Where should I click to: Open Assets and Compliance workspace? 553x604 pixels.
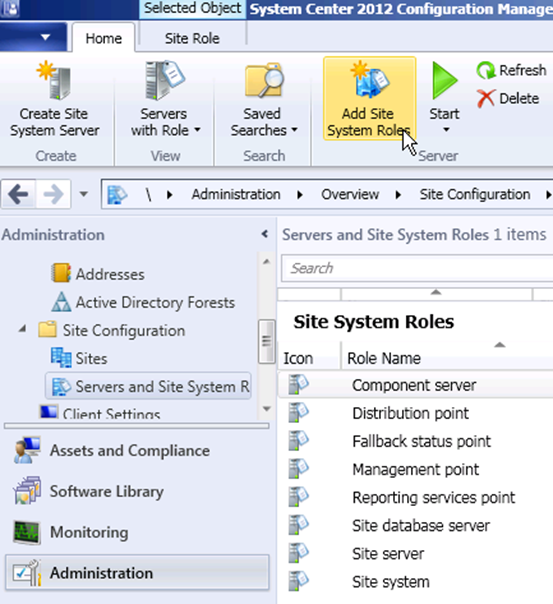[112, 451]
